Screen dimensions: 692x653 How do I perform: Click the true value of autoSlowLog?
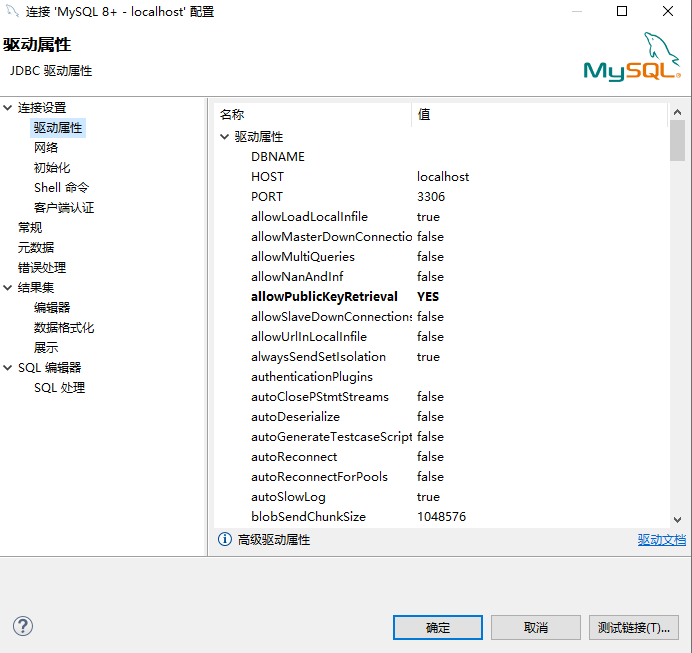(x=428, y=497)
